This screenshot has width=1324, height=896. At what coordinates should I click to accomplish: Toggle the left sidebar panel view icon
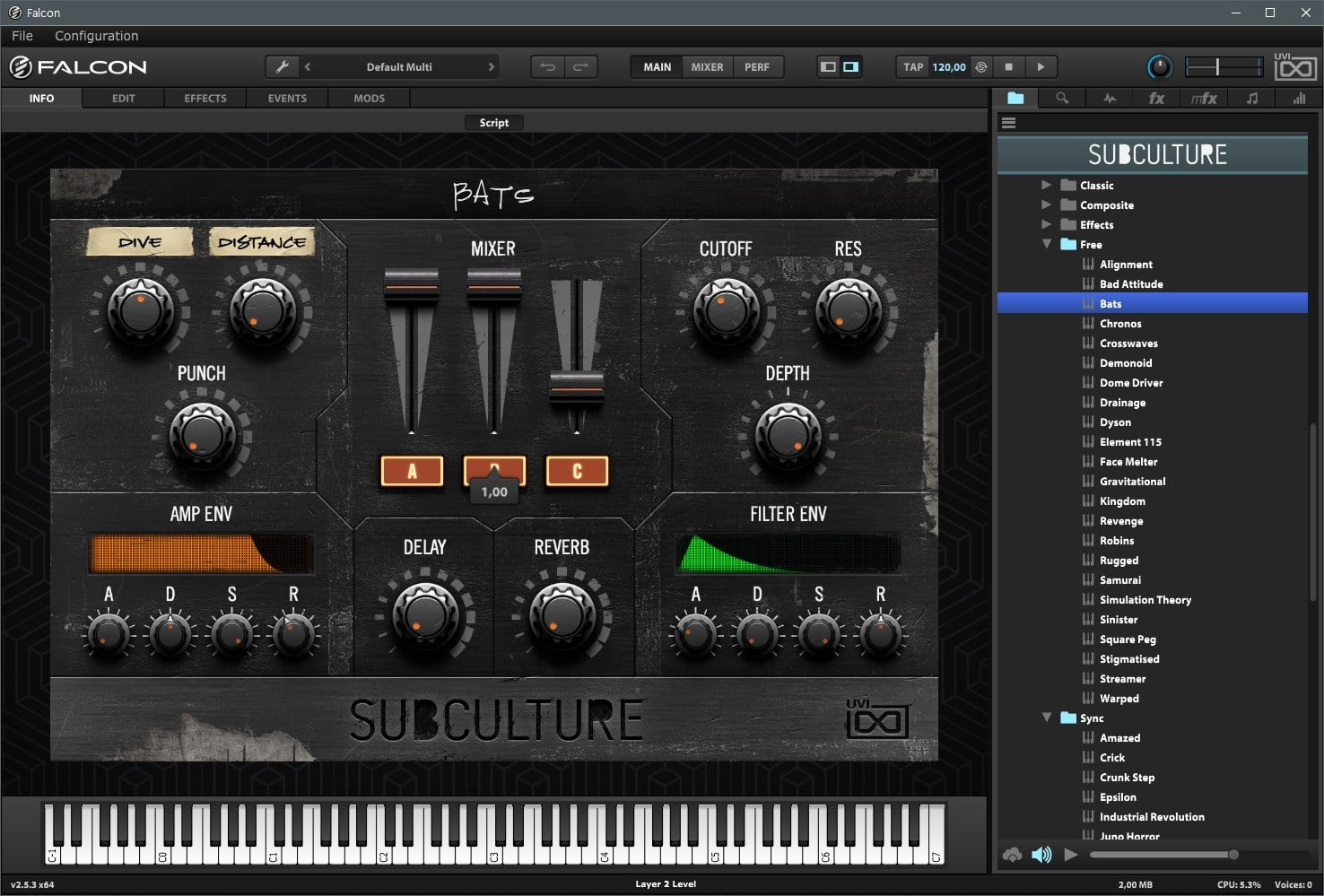coord(828,67)
